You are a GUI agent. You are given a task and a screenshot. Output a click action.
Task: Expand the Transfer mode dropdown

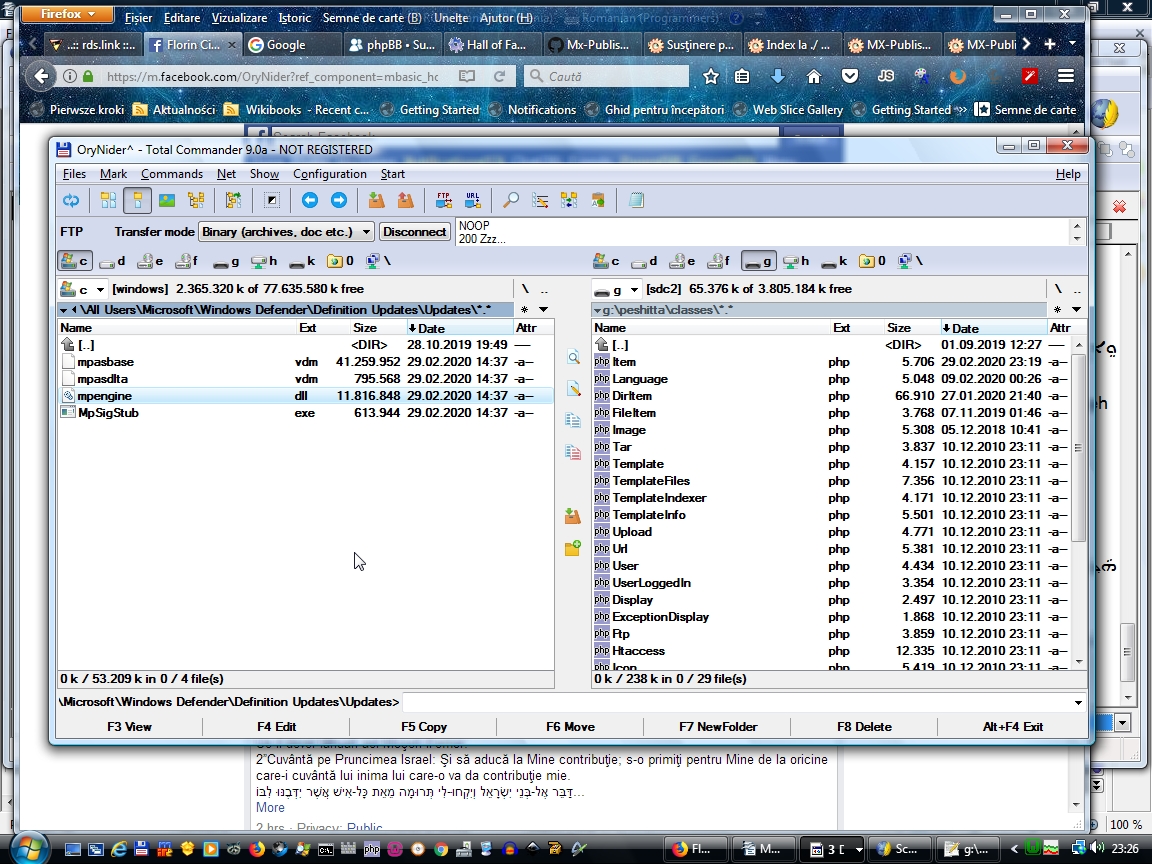tap(366, 232)
